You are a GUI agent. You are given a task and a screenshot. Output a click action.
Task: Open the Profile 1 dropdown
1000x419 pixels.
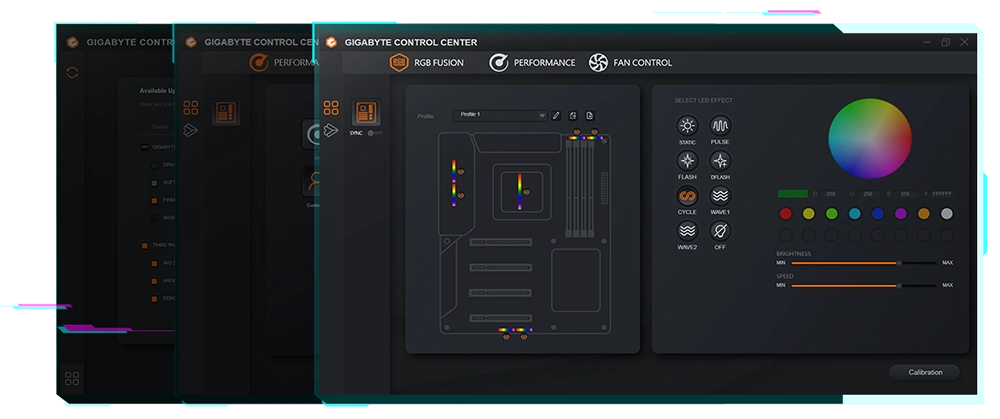(501, 115)
